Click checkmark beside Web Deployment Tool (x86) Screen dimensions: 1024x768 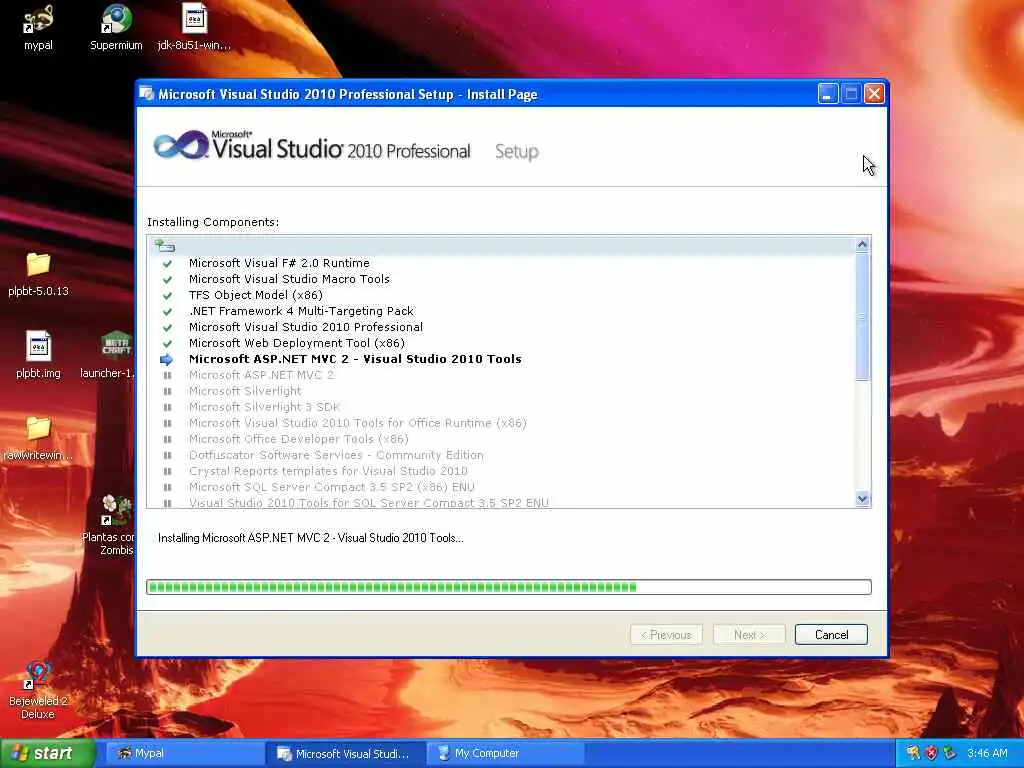click(167, 344)
